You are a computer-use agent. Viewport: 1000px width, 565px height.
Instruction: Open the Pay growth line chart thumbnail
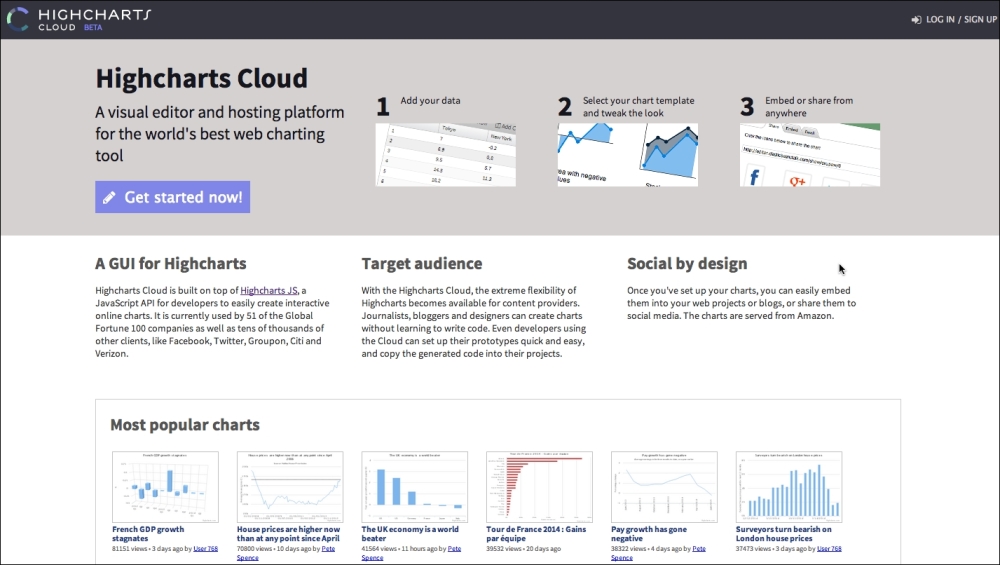pyautogui.click(x=664, y=487)
